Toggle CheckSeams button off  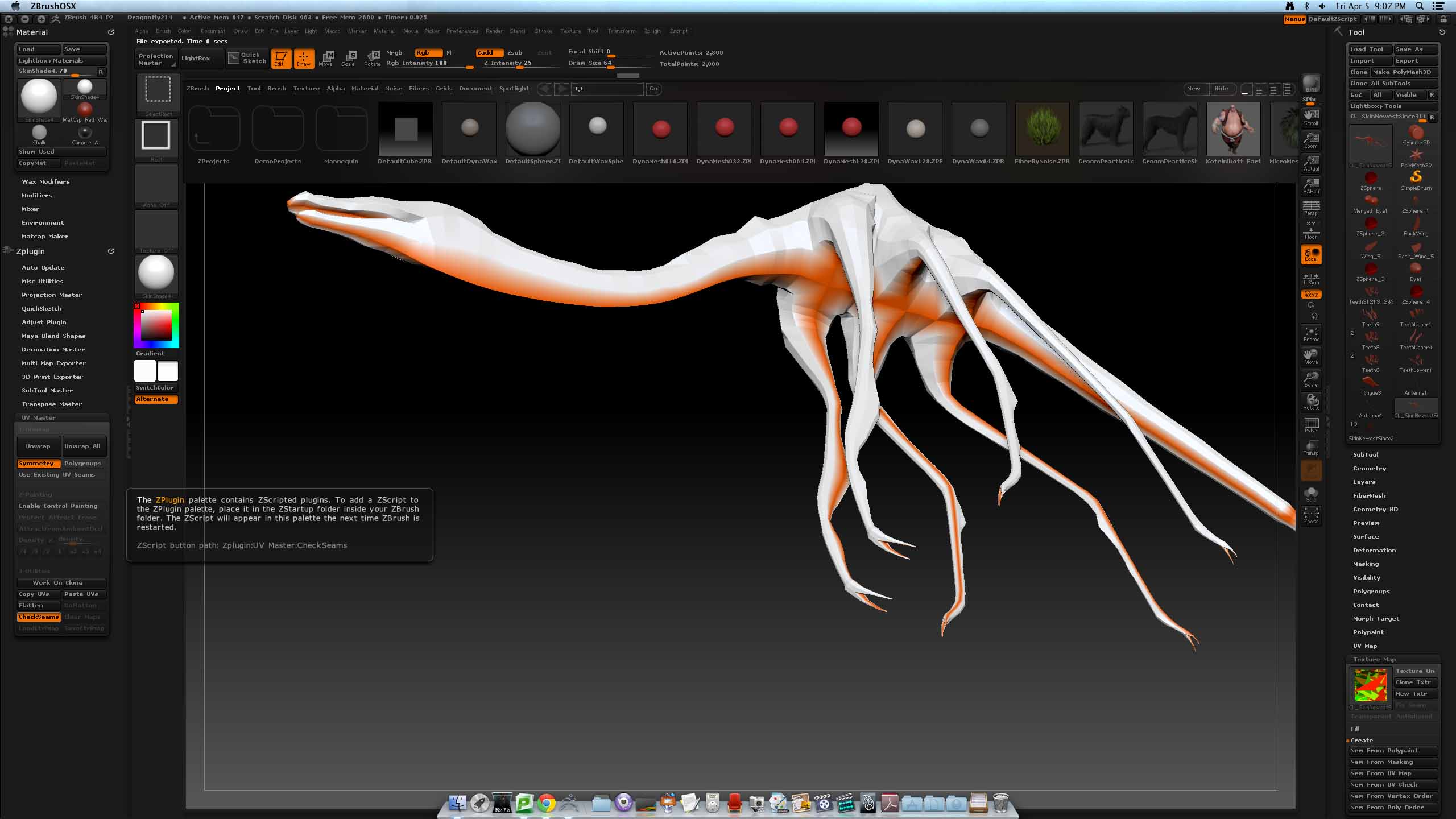pyautogui.click(x=39, y=617)
